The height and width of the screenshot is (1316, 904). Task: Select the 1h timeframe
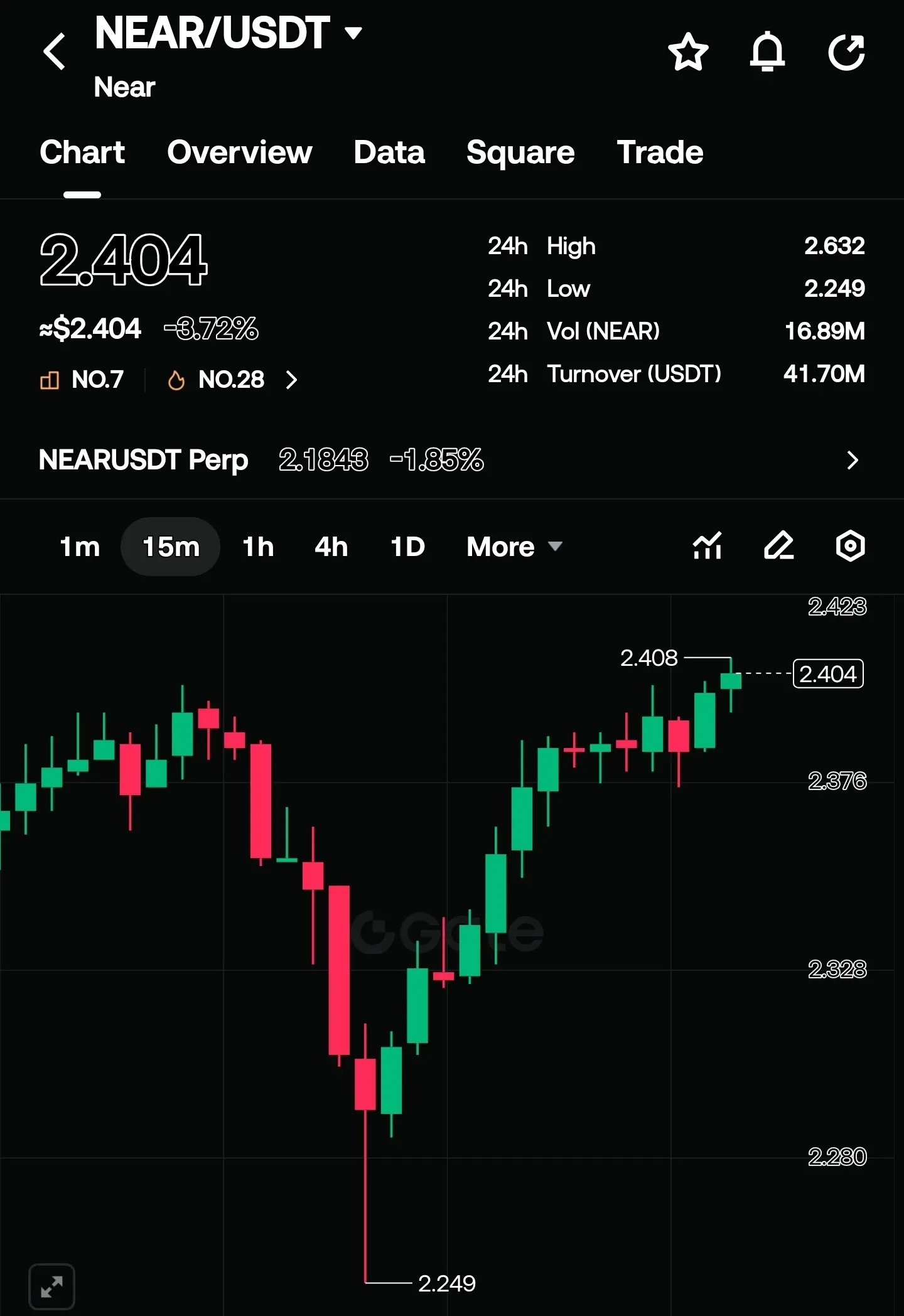(x=258, y=547)
